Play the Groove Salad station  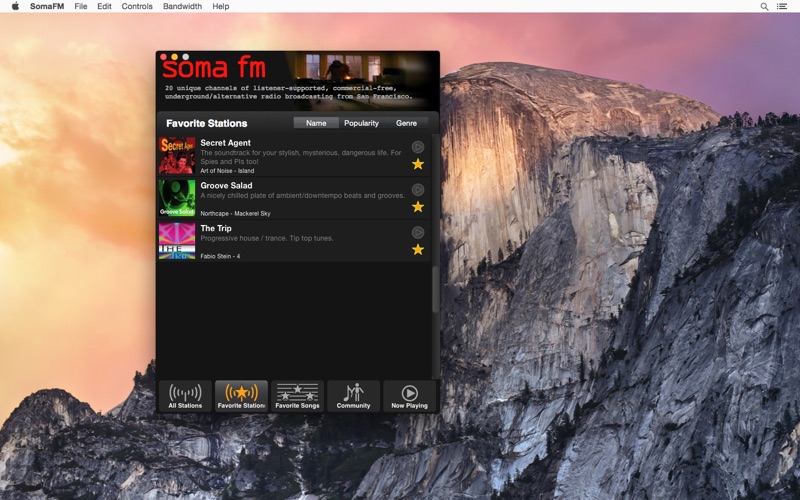(418, 190)
